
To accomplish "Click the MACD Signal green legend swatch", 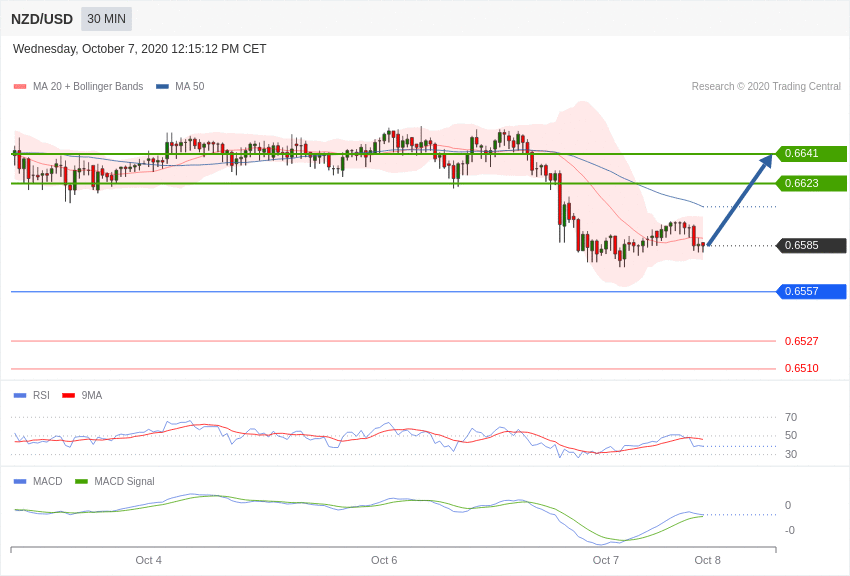I will (x=81, y=481).
